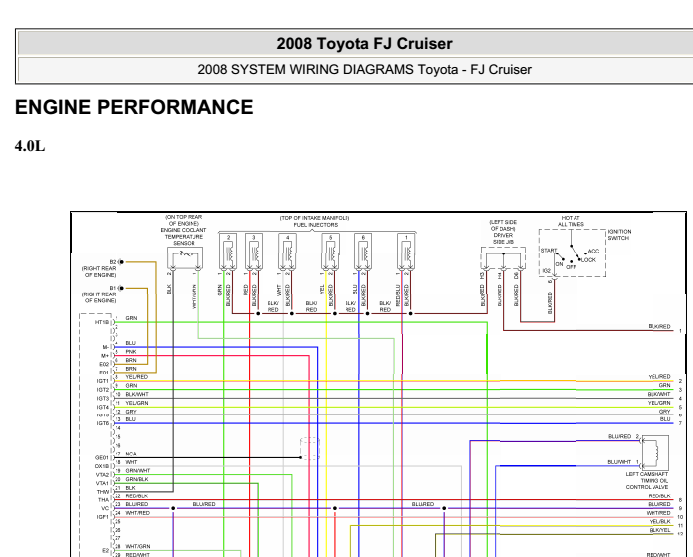Click the 'BLU/WHT' camshaft valve wire label
693x557 pixels.
click(619, 462)
